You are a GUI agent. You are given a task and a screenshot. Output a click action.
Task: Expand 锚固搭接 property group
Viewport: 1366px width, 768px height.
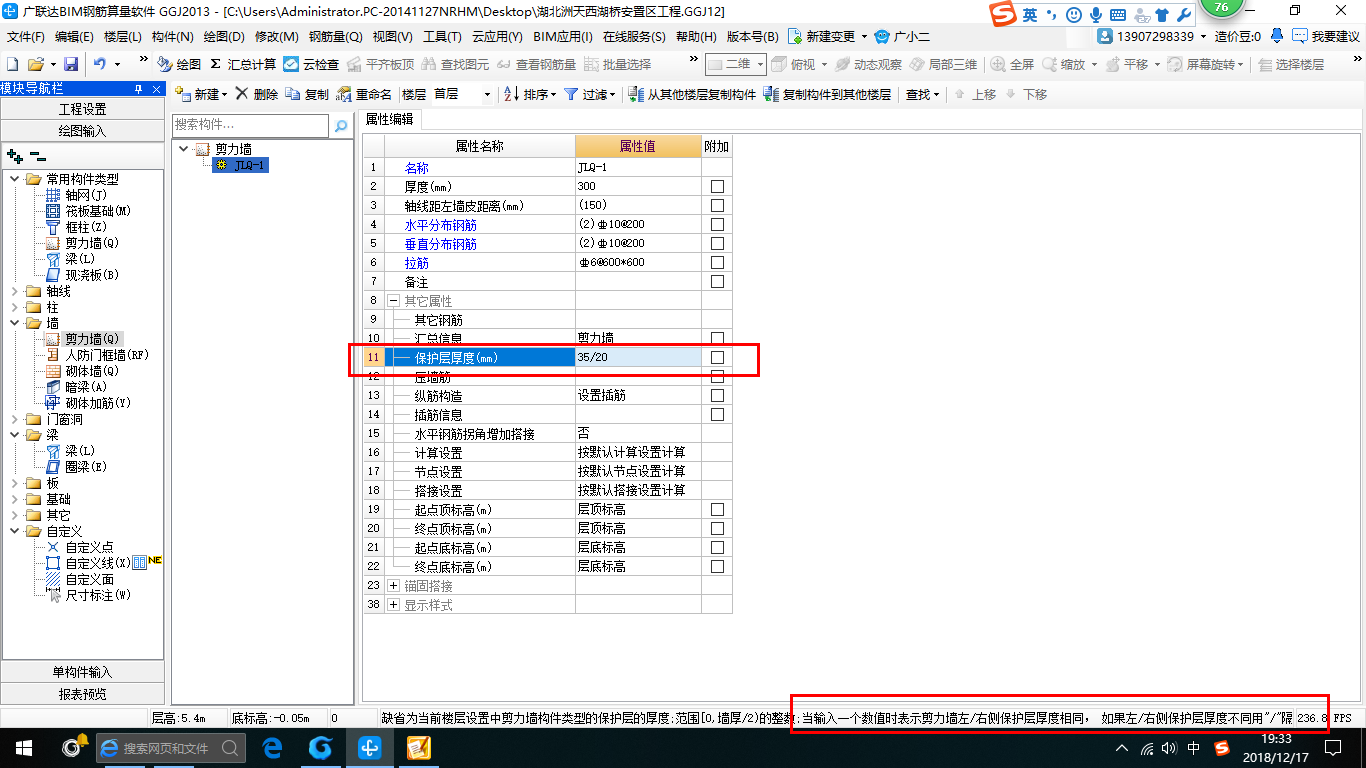(393, 586)
